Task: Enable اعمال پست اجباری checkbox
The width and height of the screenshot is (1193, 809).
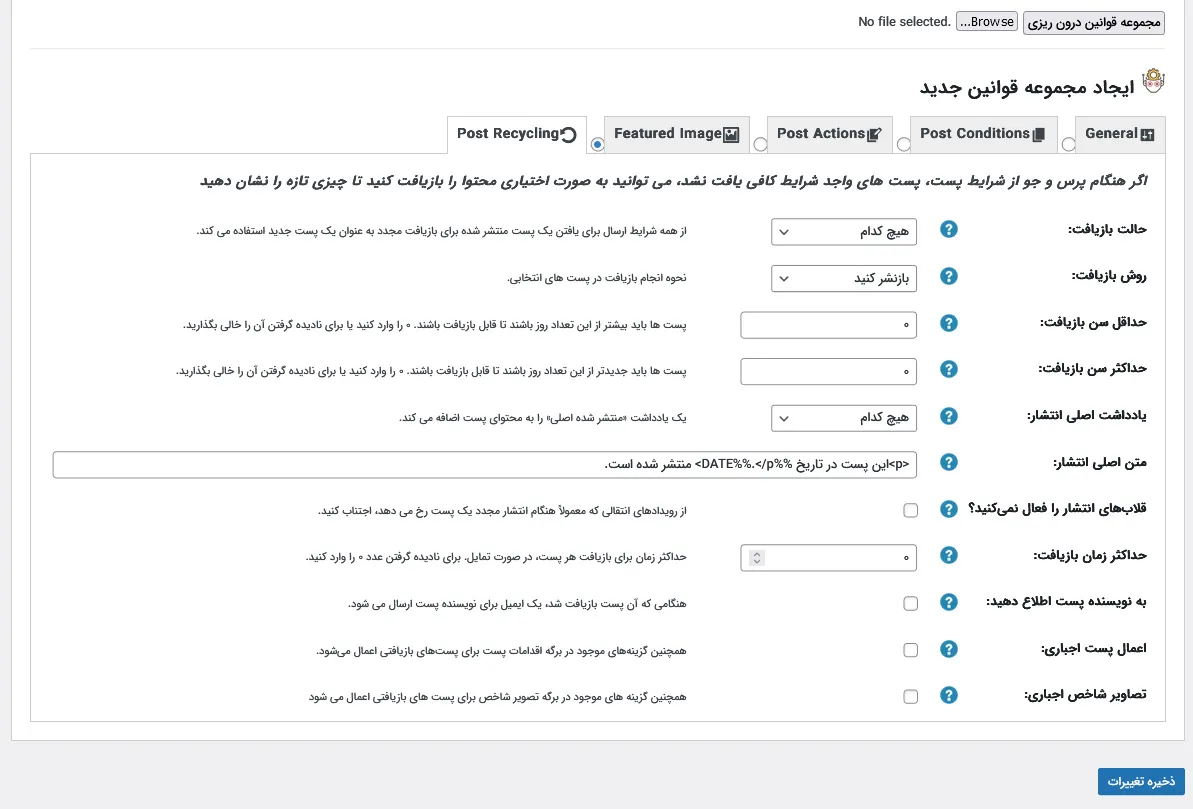Action: 910,650
